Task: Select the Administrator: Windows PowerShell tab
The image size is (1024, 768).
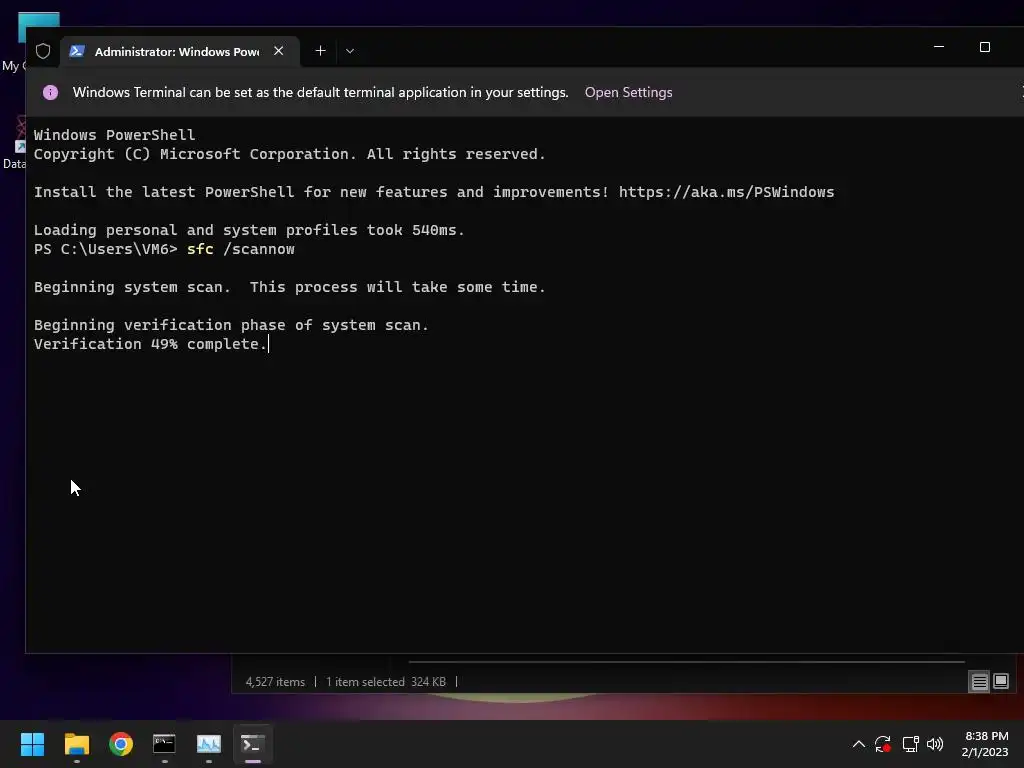Action: [x=180, y=51]
